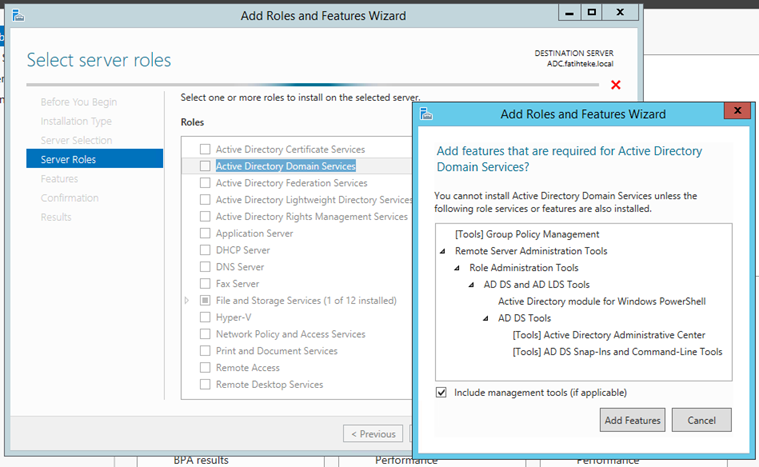Check Active Directory Rights Management Services
This screenshot has width=759, height=467.
click(205, 216)
